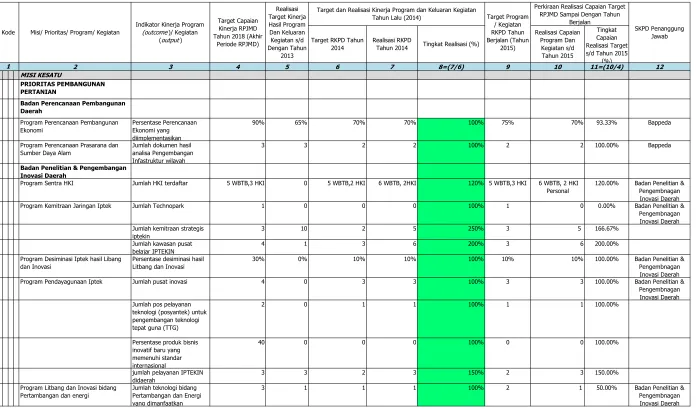The height and width of the screenshot is (409, 697).
Task: Select the "Perkiraan Realisasi Capaian Target RPJMD" merged header
Action: click(580, 14)
